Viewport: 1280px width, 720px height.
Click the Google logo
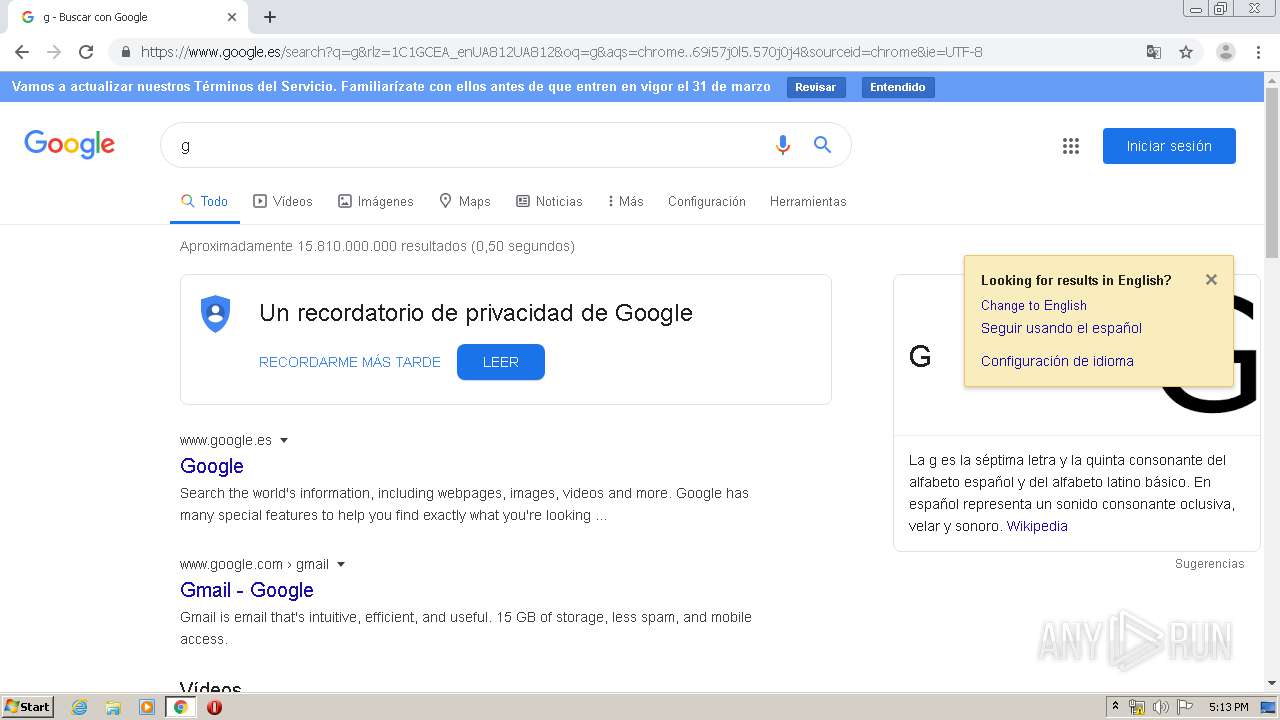(69, 145)
